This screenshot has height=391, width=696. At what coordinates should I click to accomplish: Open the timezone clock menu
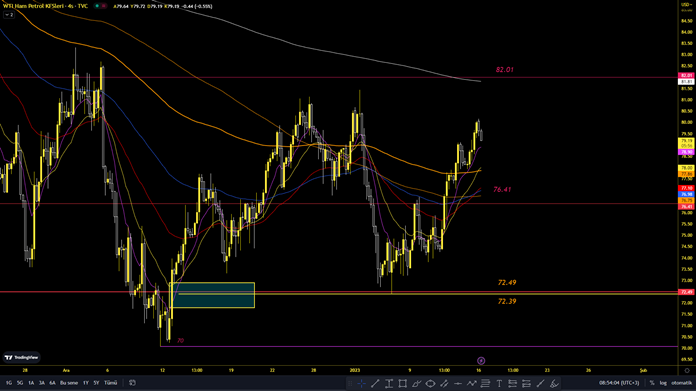(x=619, y=383)
